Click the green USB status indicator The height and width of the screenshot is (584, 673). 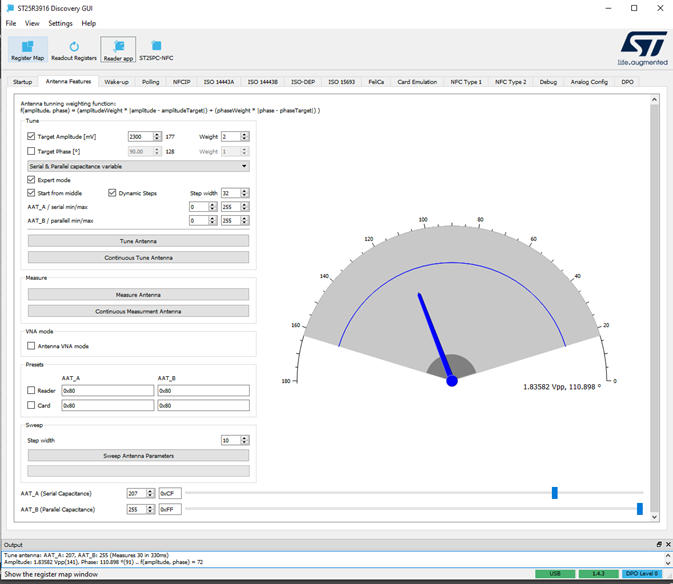pos(555,574)
